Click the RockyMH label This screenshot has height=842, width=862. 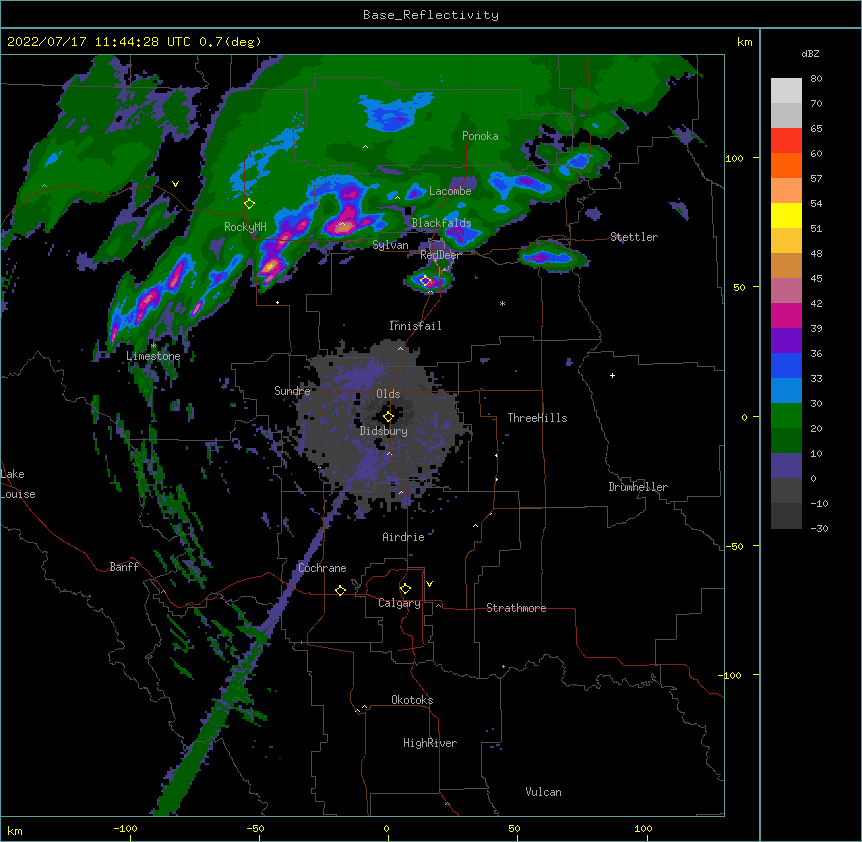pyautogui.click(x=245, y=227)
